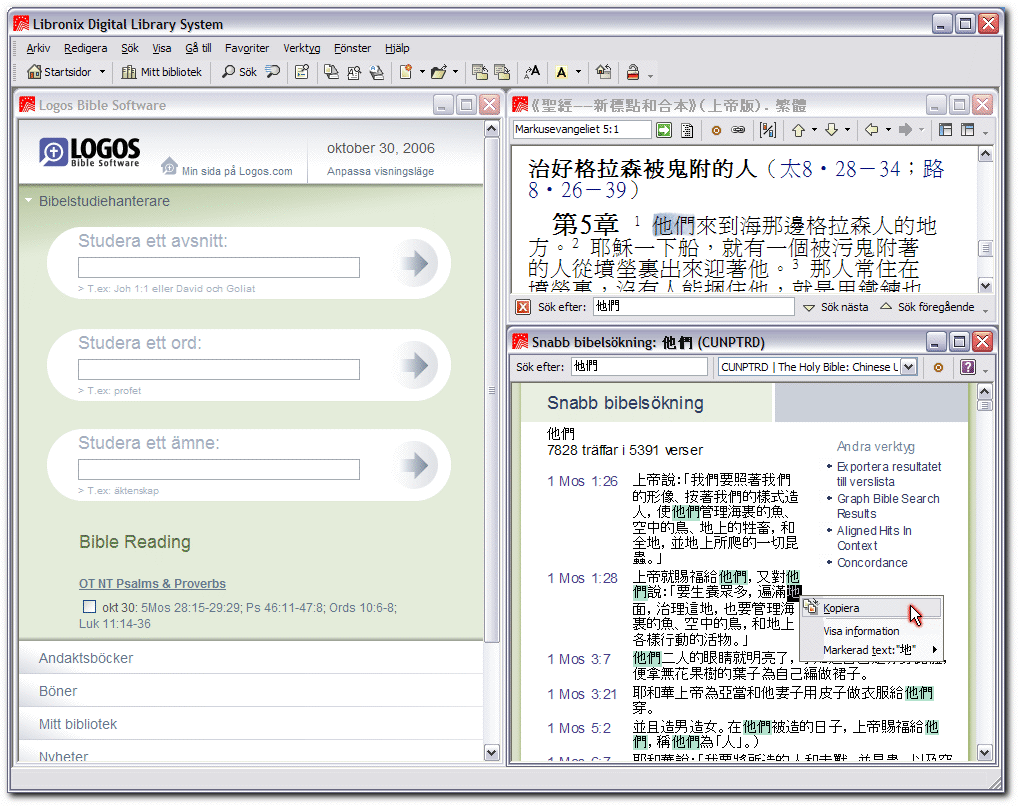Image resolution: width=1018 pixels, height=806 pixels.
Task: Click scroll-down arrow of the search results pane
Action: (x=985, y=753)
